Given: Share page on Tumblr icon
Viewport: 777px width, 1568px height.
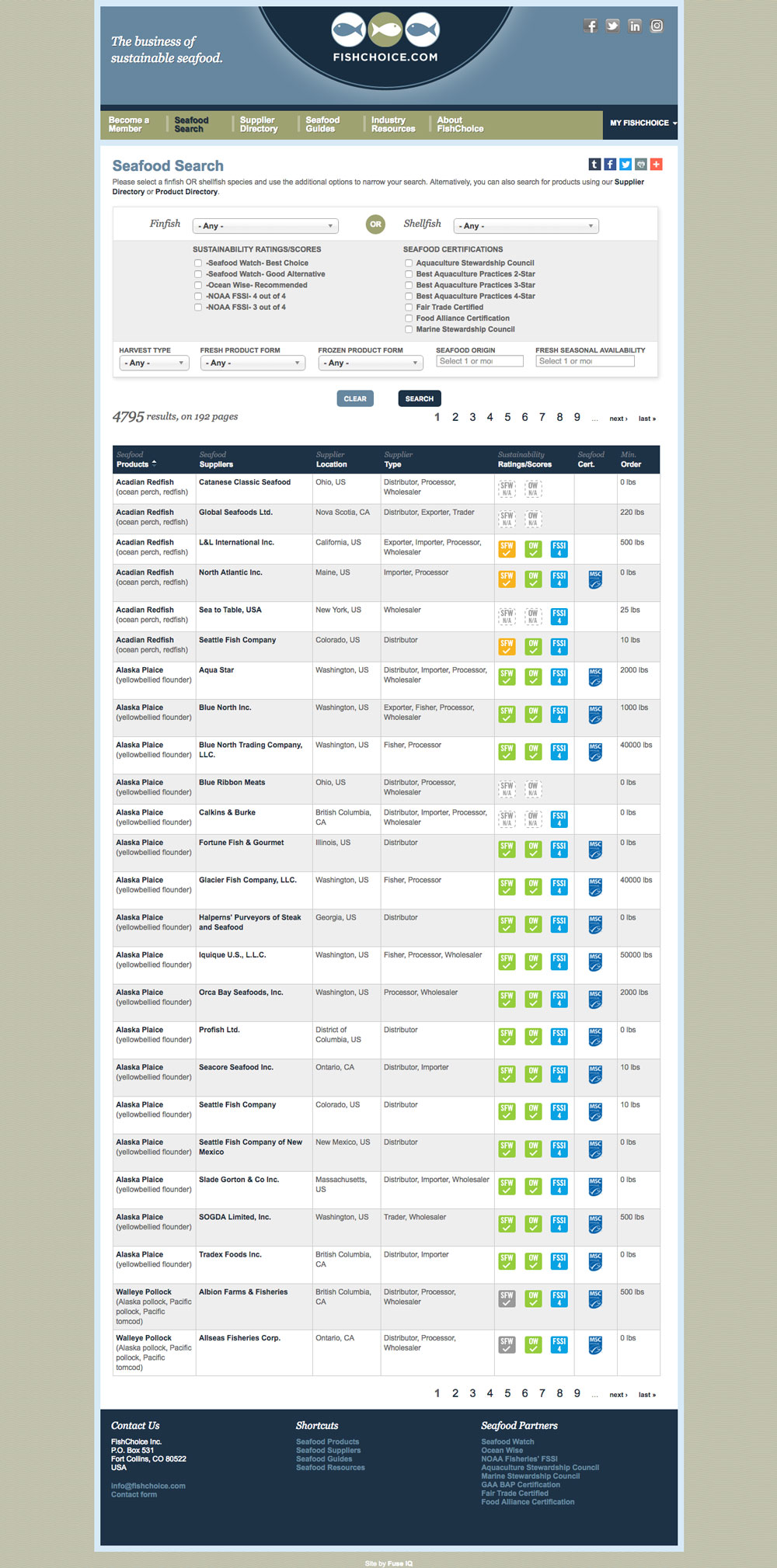Looking at the screenshot, I should click(594, 164).
